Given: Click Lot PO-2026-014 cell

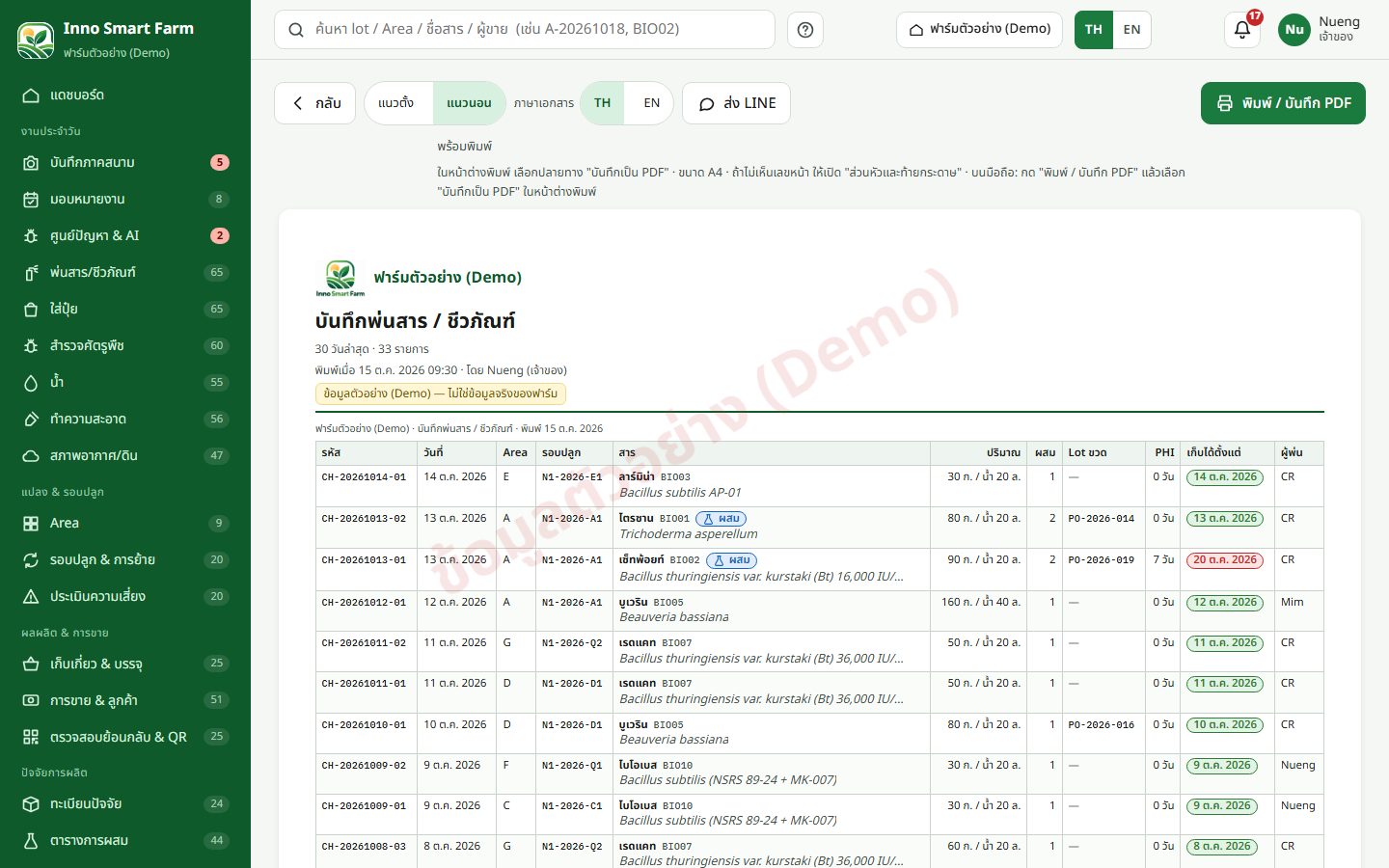Looking at the screenshot, I should [1102, 519].
